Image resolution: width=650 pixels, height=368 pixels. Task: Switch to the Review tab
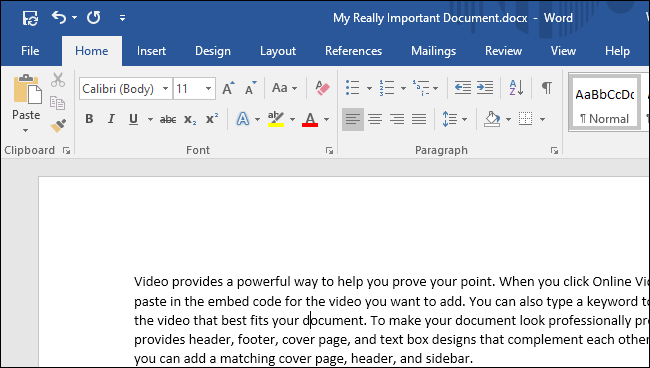503,51
